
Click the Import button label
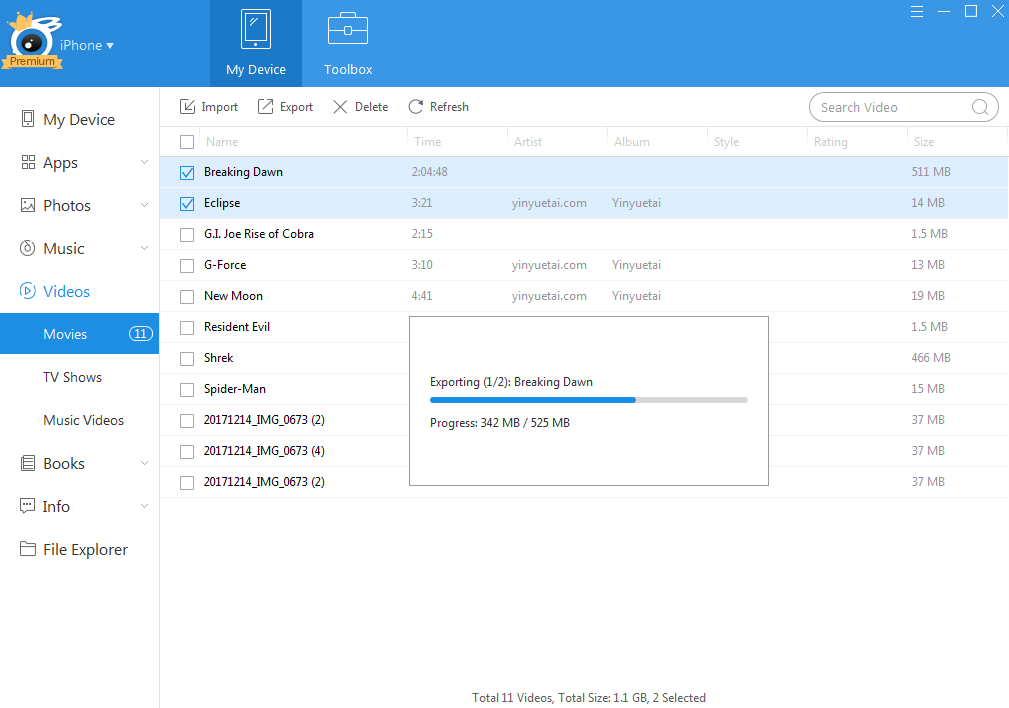point(219,107)
